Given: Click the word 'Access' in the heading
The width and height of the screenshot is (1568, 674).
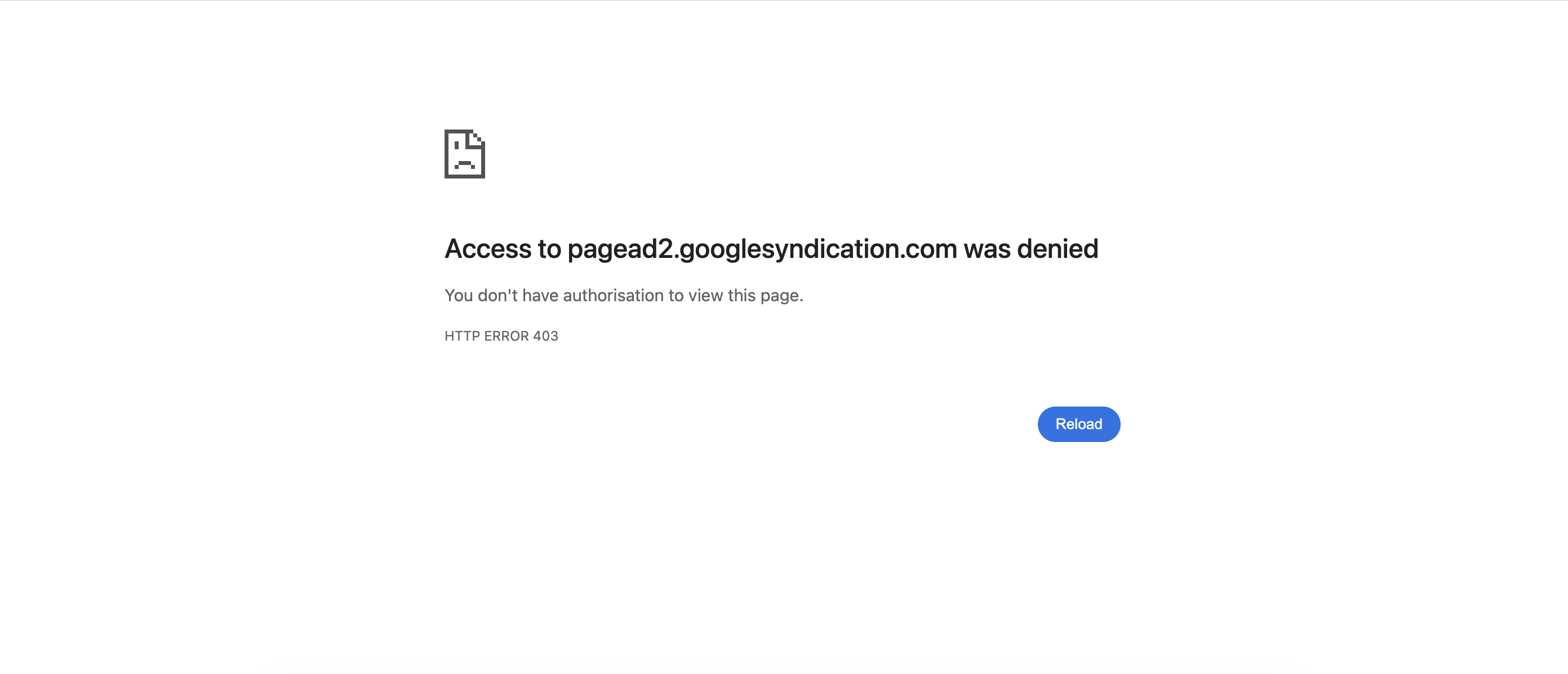Looking at the screenshot, I should pyautogui.click(x=487, y=249).
